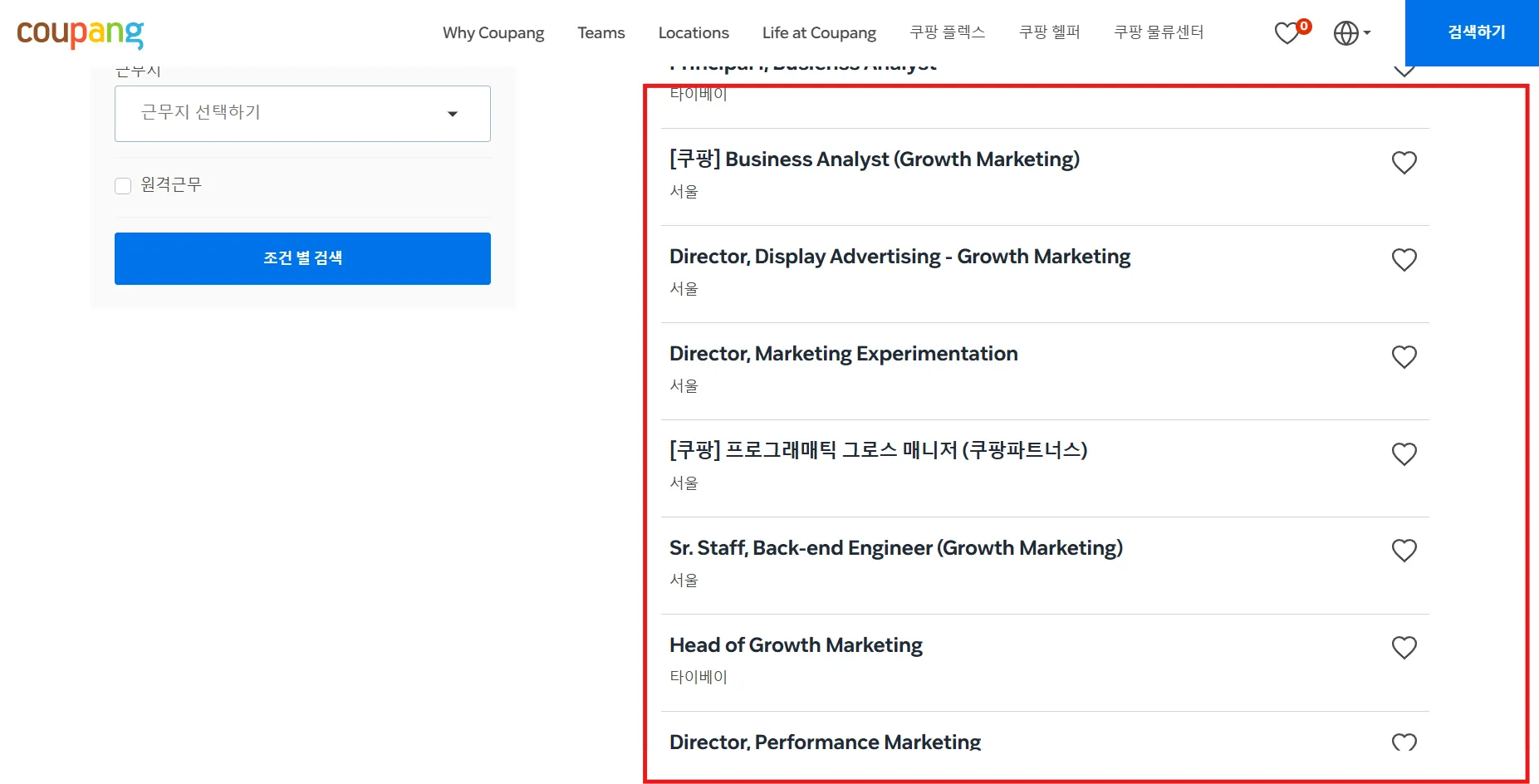Image resolution: width=1539 pixels, height=784 pixels.
Task: Open 쿠팡 플렉스 menu item
Action: tap(948, 32)
